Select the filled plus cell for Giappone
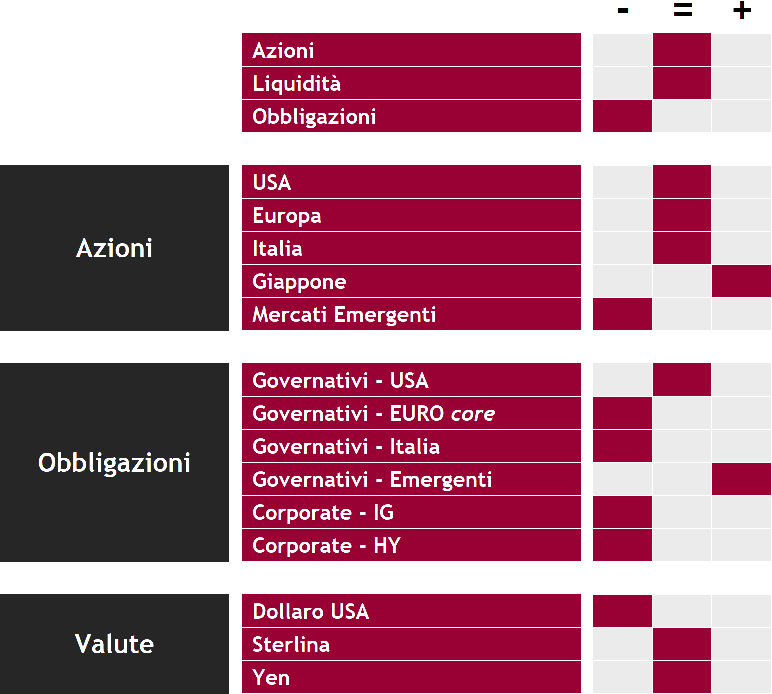The image size is (772, 694). click(741, 282)
